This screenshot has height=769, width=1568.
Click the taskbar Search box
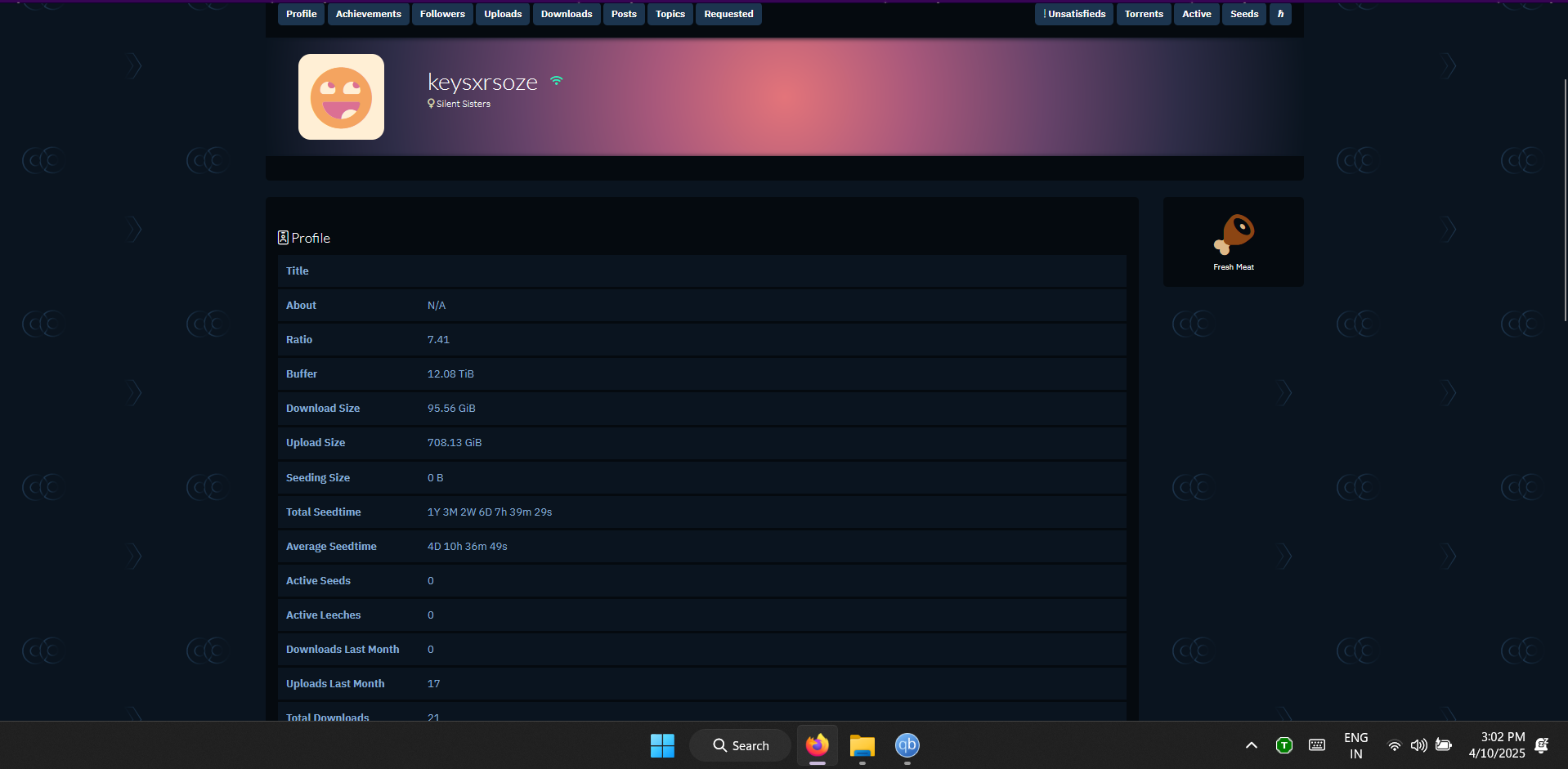pyautogui.click(x=740, y=745)
